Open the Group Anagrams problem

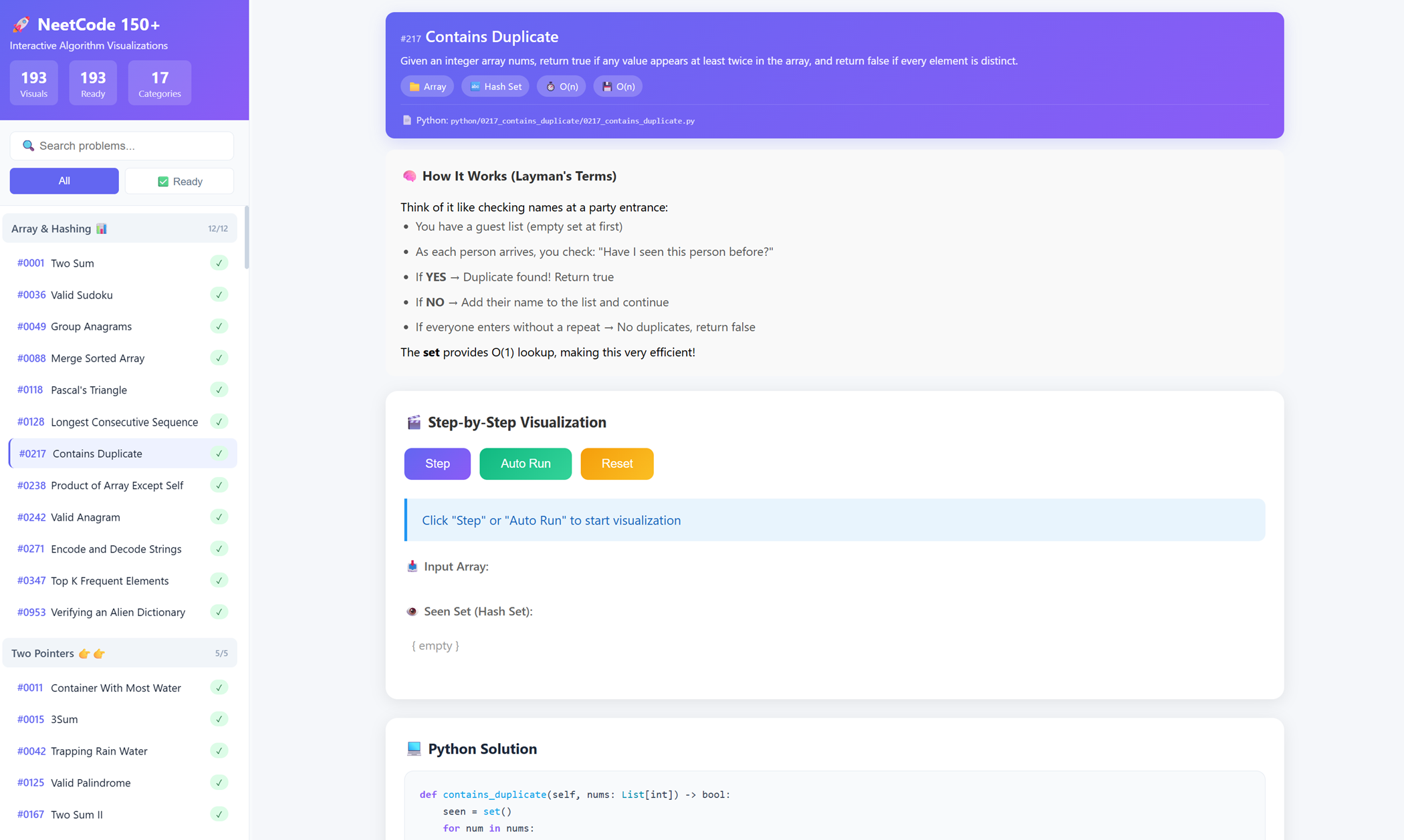(92, 327)
